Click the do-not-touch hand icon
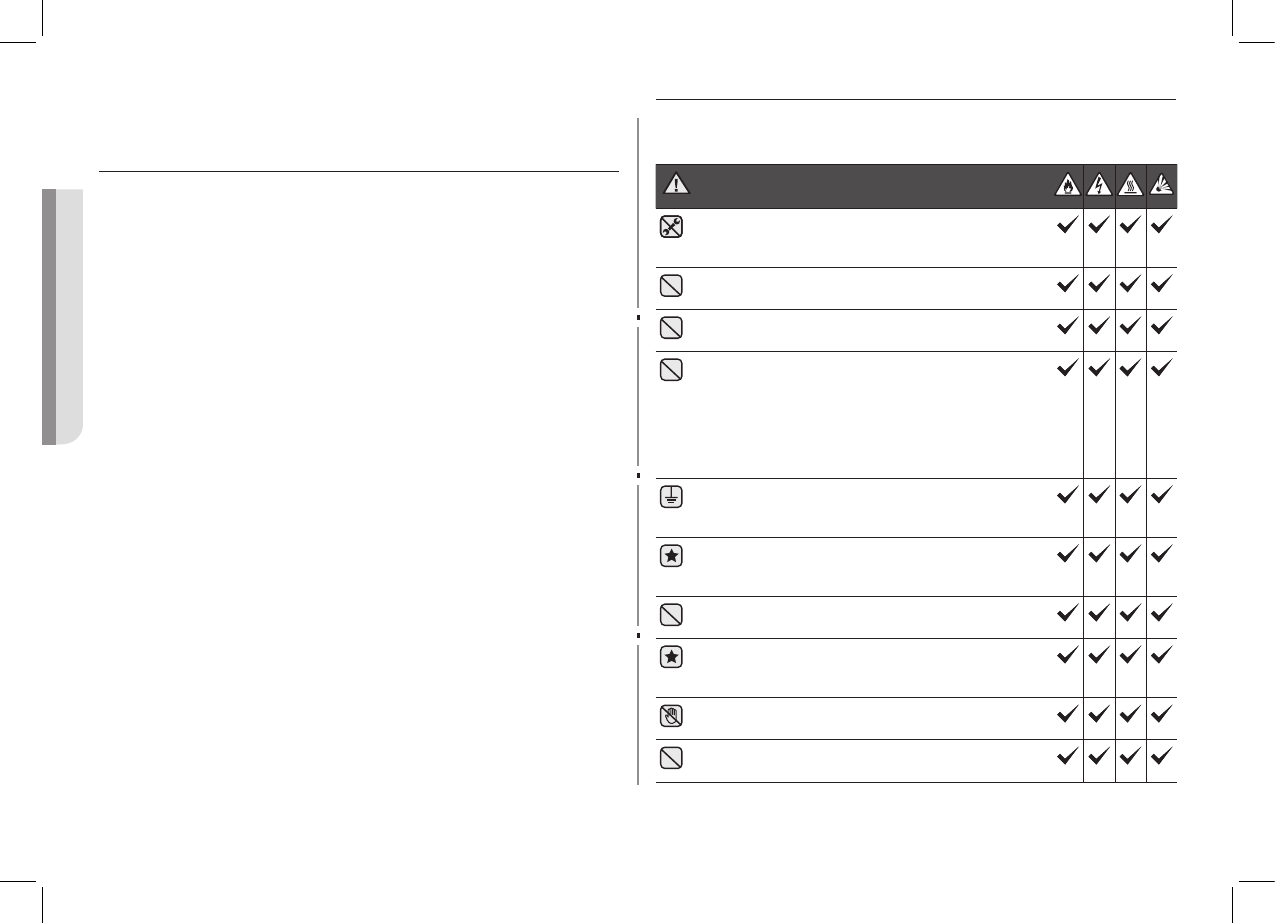The image size is (1275, 923). (672, 716)
